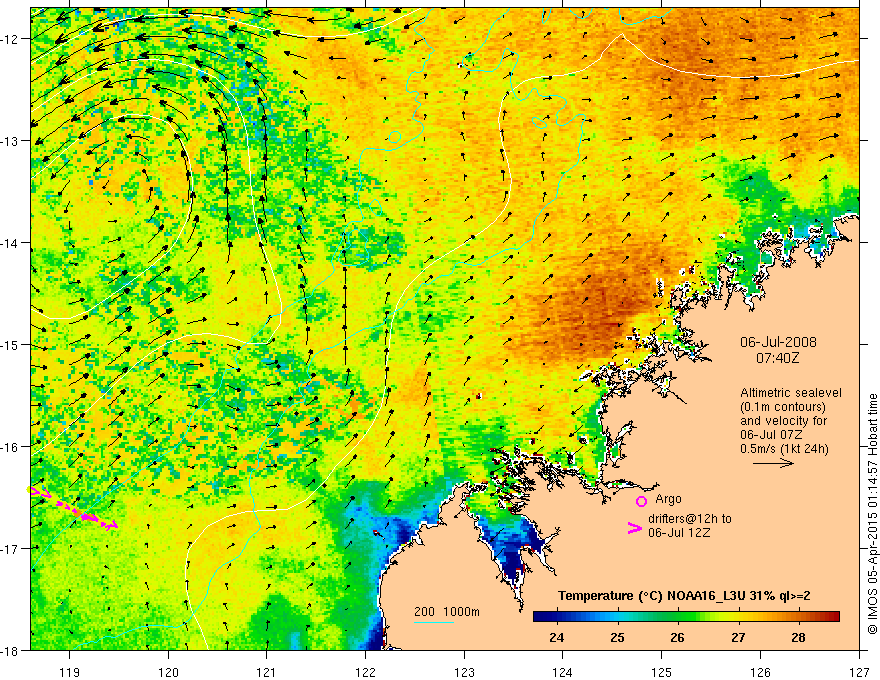Click the magenta drifters arrowhead legend symbol
The width and height of the screenshot is (880, 680).
(x=634, y=528)
